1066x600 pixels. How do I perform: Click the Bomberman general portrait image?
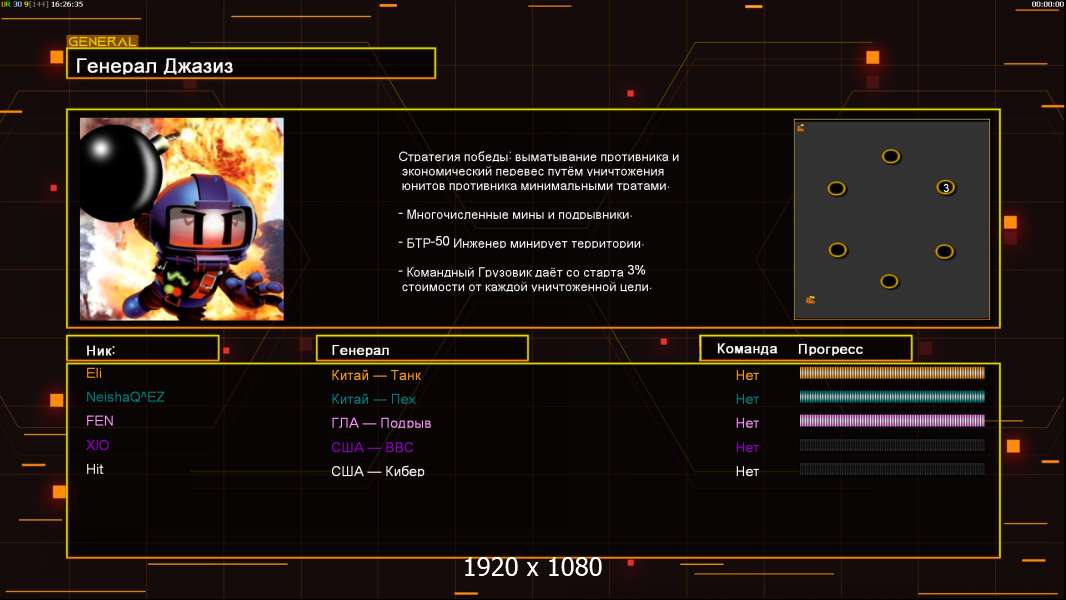[x=182, y=219]
